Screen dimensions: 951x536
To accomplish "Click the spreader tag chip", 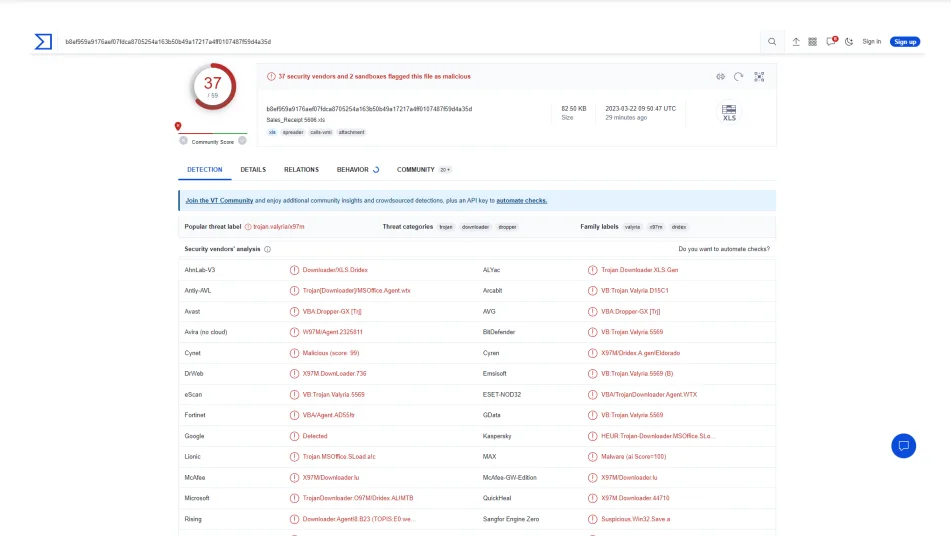I will pyautogui.click(x=293, y=132).
